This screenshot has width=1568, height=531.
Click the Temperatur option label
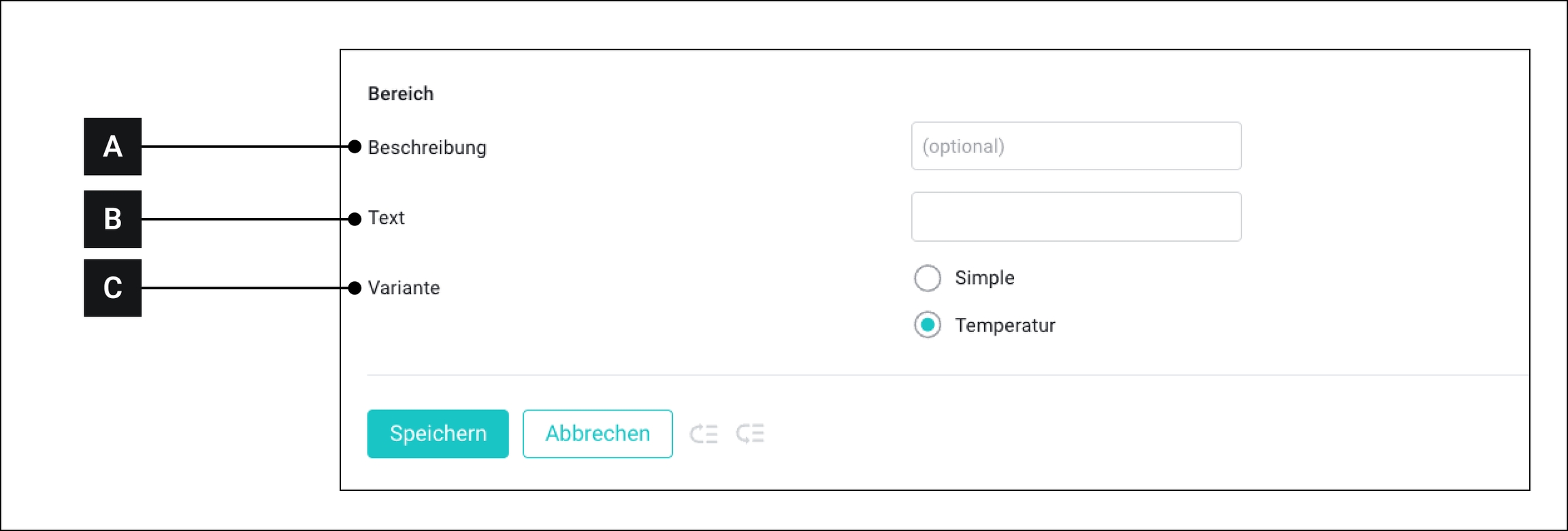point(1004,325)
